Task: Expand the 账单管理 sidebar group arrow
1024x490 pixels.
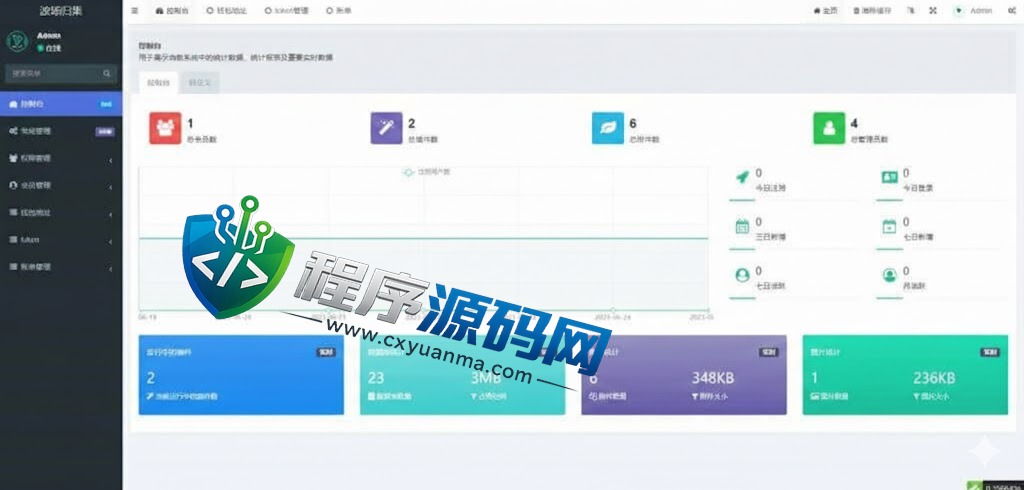Action: pos(110,268)
